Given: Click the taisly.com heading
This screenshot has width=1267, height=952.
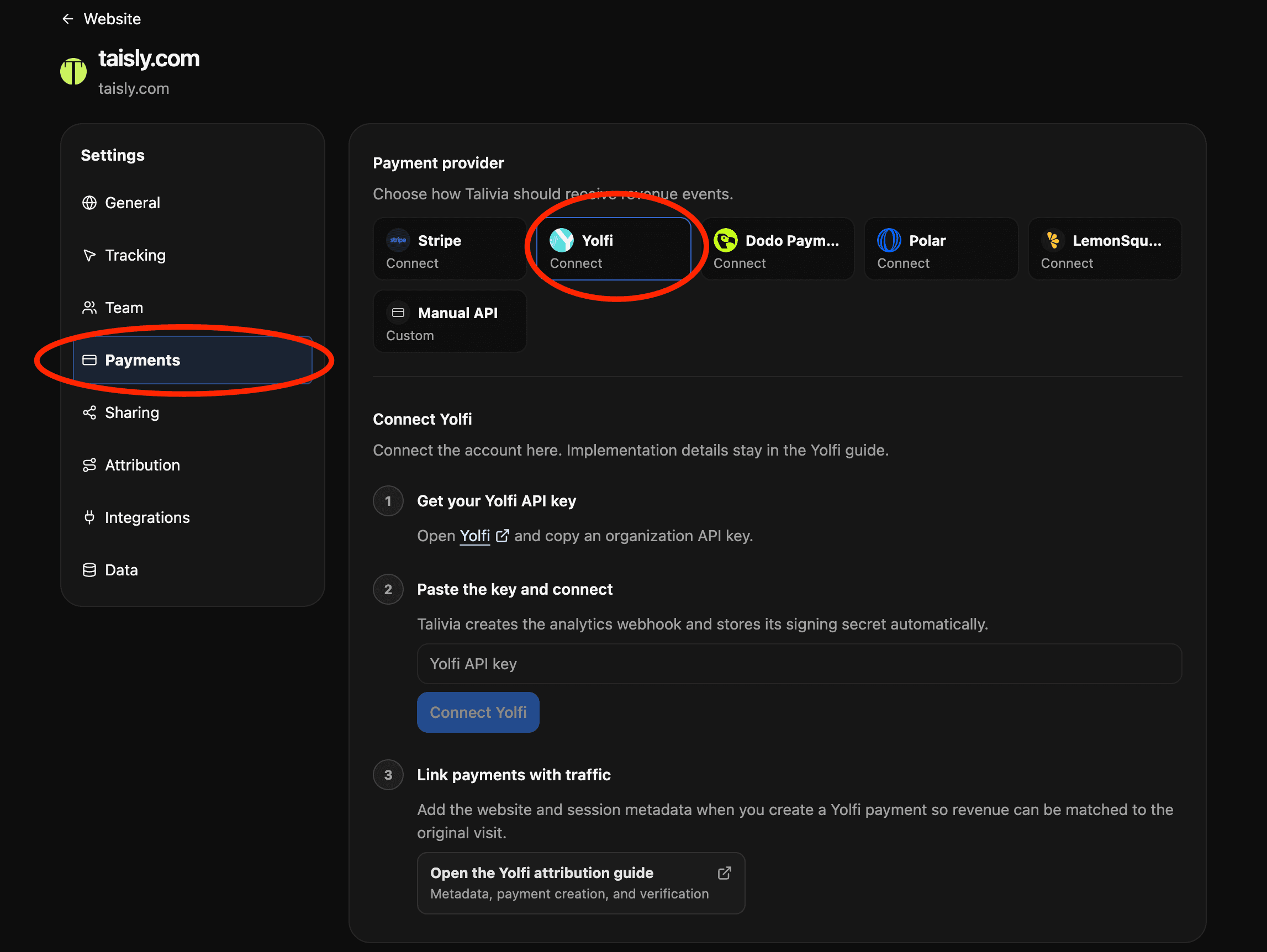Looking at the screenshot, I should [149, 59].
